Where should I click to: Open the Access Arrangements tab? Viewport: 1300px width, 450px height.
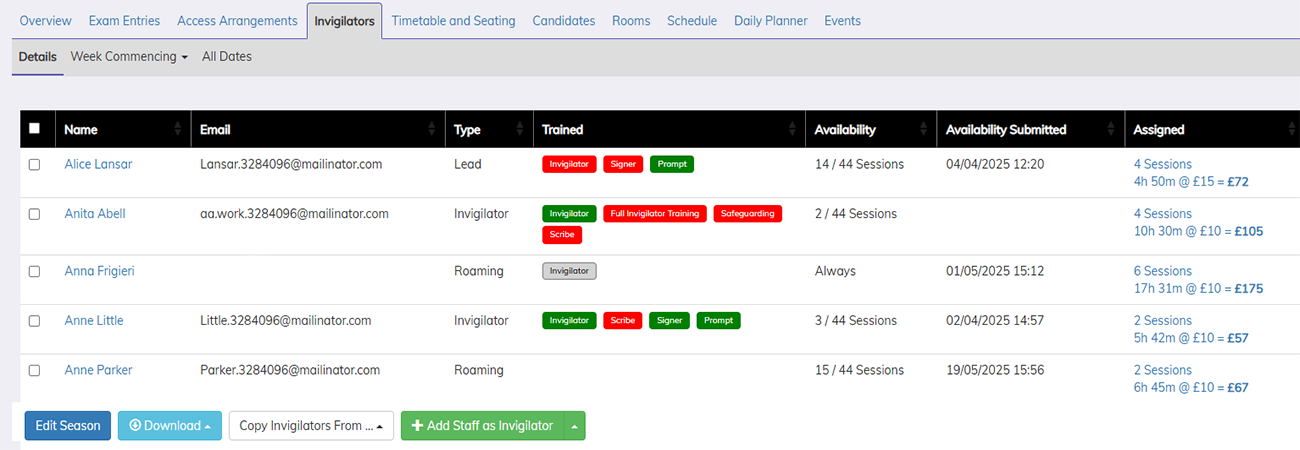tap(237, 21)
